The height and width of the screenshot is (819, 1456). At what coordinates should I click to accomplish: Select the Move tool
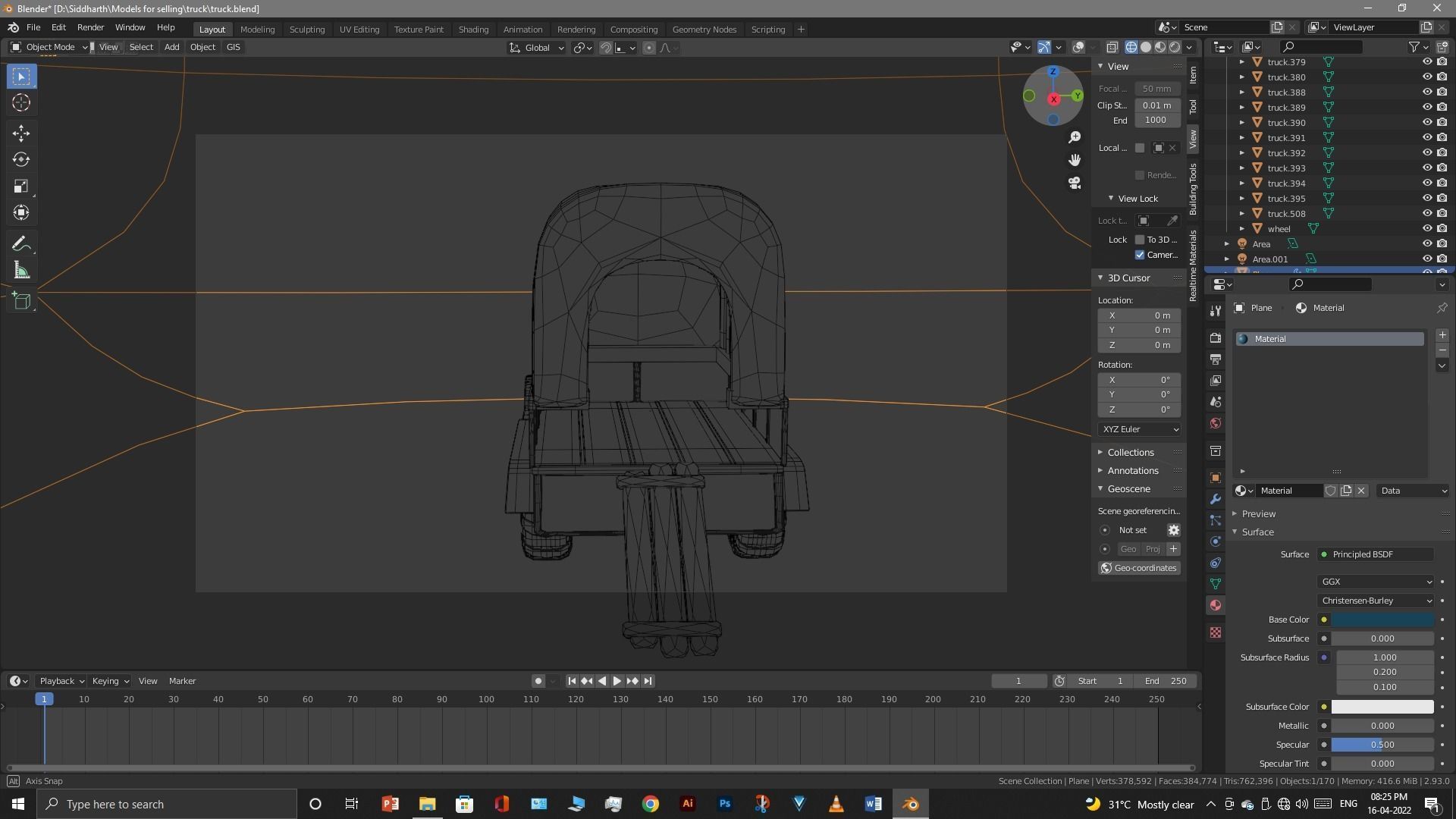21,133
